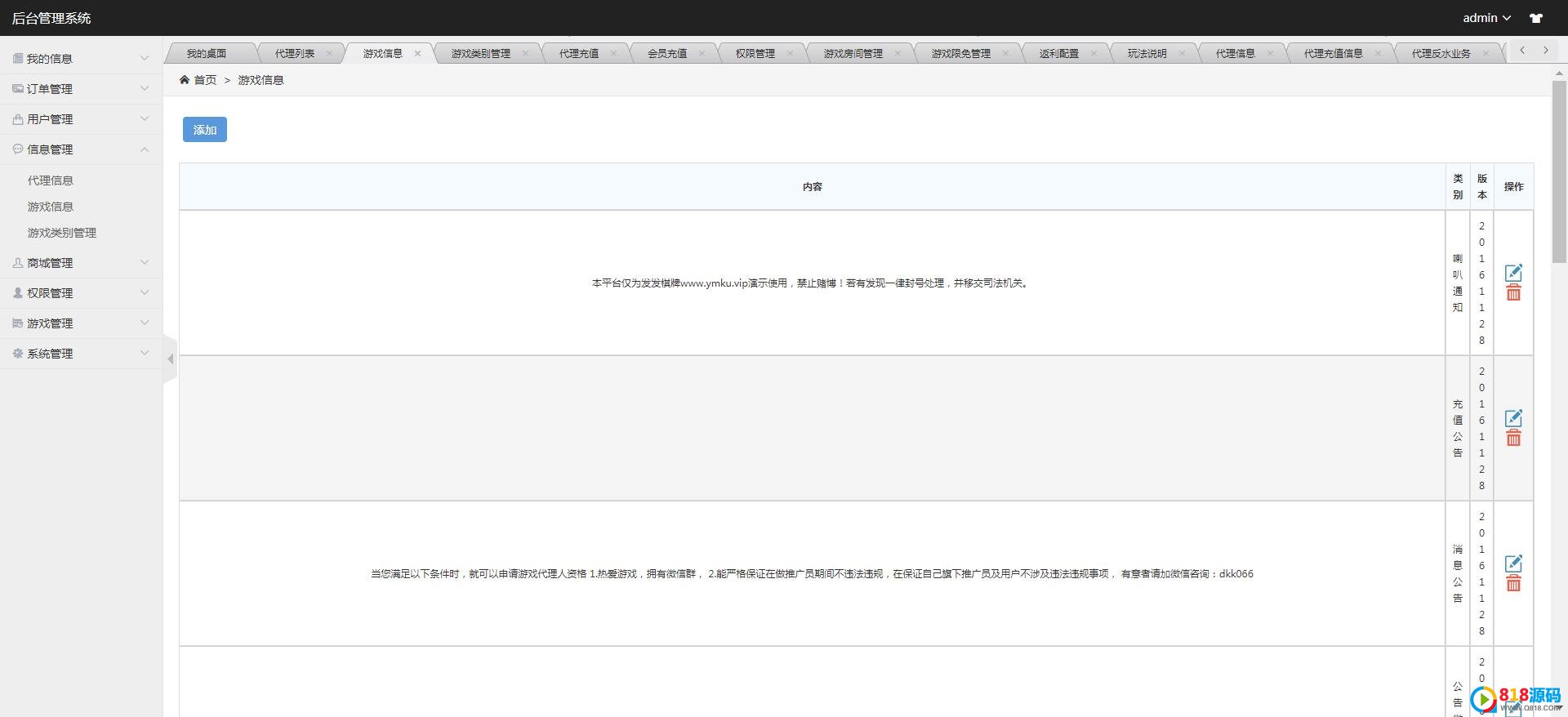Edit the 喇叭通知 row entry
Viewport: 1568px width, 717px height.
click(x=1513, y=273)
